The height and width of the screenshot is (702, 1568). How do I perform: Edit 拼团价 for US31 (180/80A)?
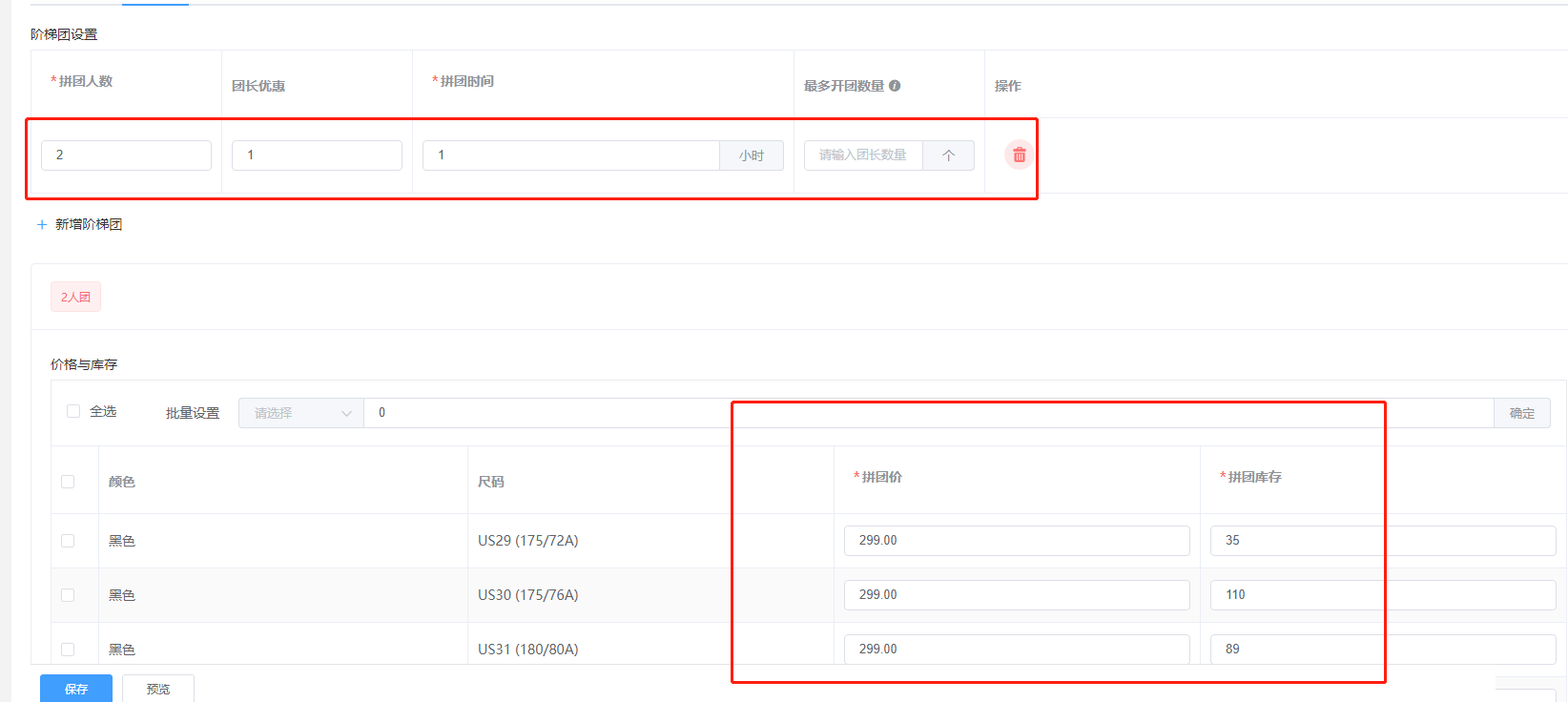coord(1017,650)
